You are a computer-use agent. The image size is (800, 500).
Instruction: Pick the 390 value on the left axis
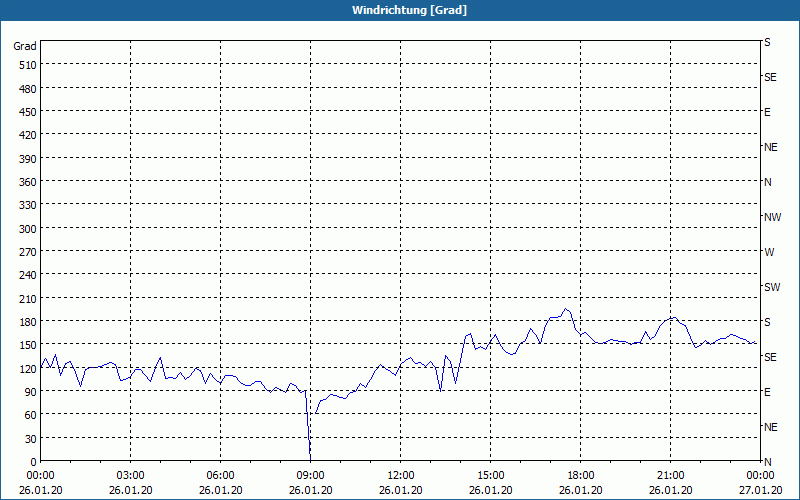click(x=28, y=159)
